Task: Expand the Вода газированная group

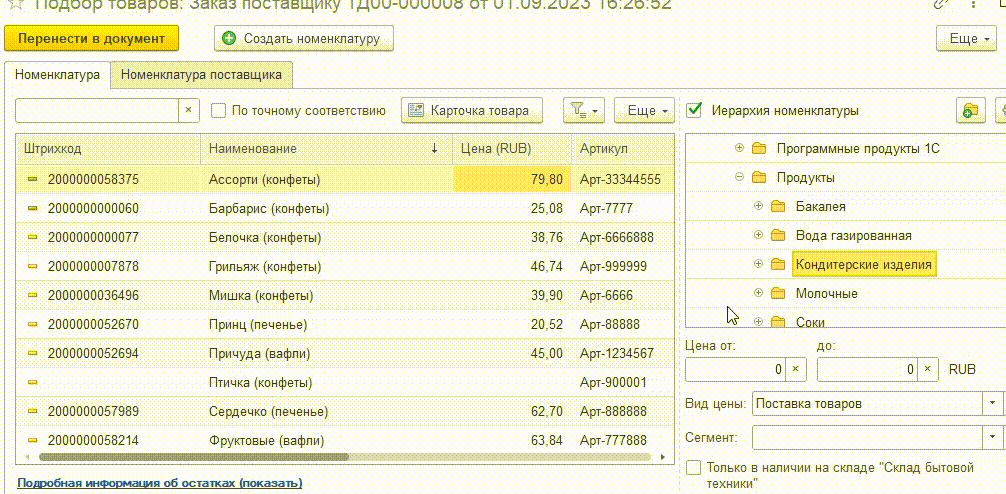Action: tap(758, 235)
